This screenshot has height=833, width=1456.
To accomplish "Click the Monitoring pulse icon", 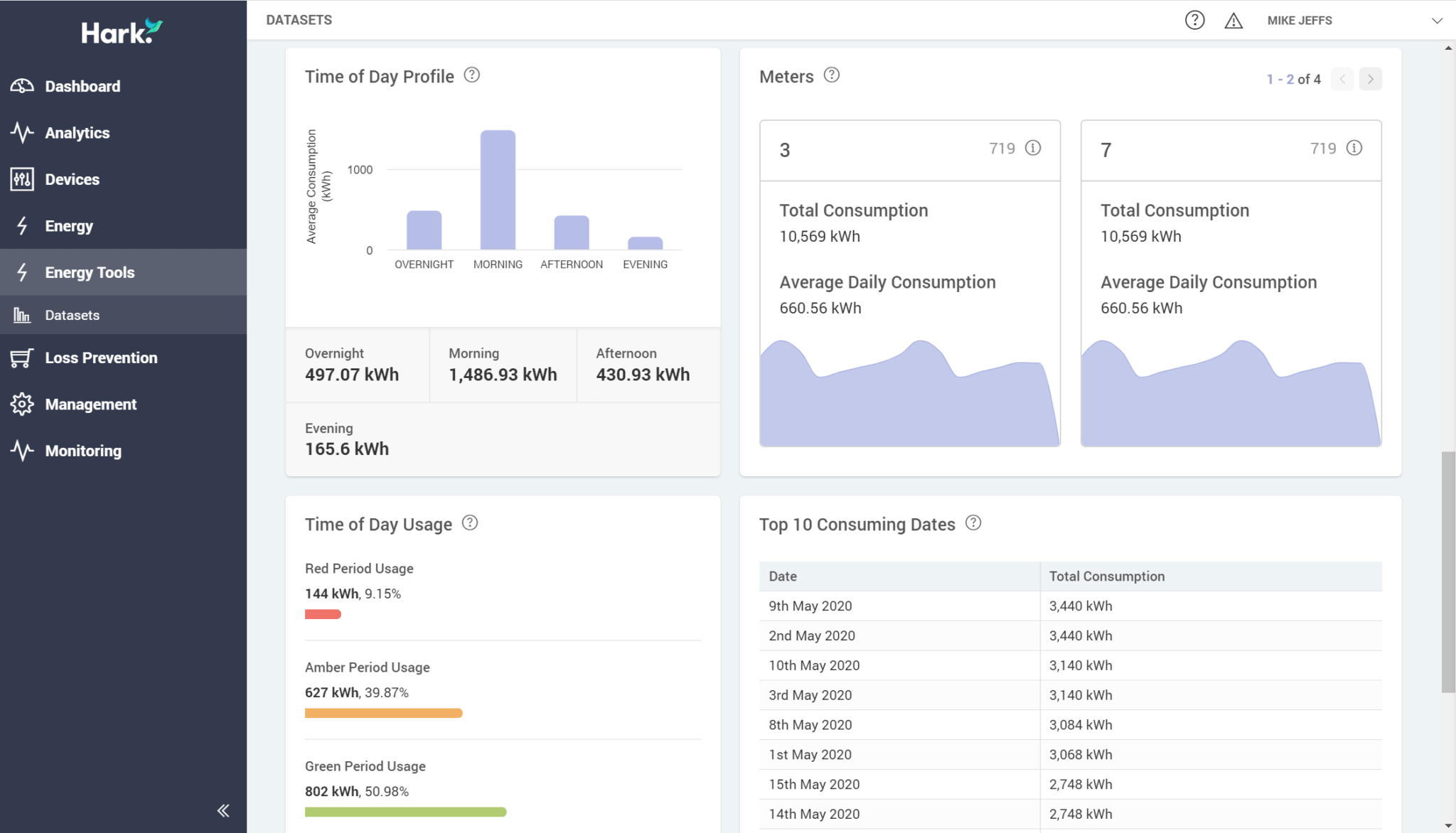I will coord(22,451).
